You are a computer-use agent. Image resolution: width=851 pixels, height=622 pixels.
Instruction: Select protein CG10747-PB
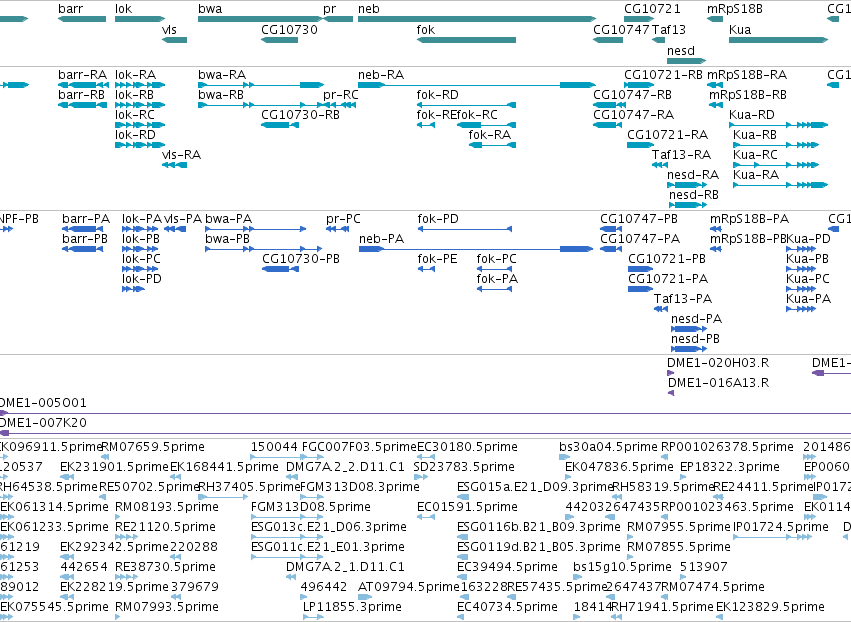pos(639,219)
